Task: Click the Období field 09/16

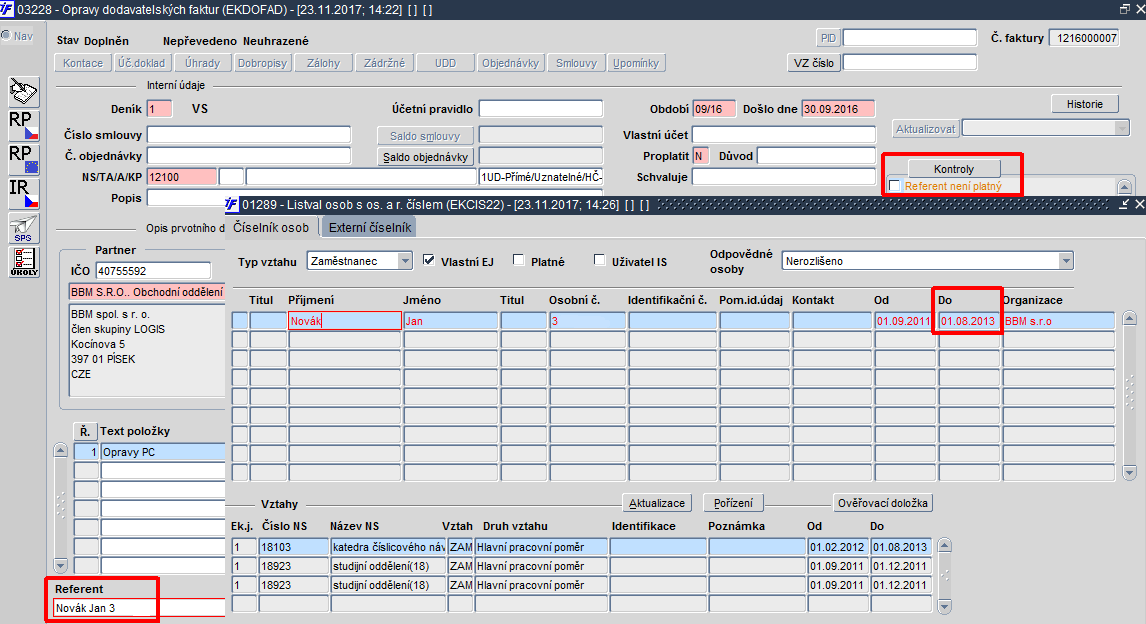Action: [x=714, y=109]
